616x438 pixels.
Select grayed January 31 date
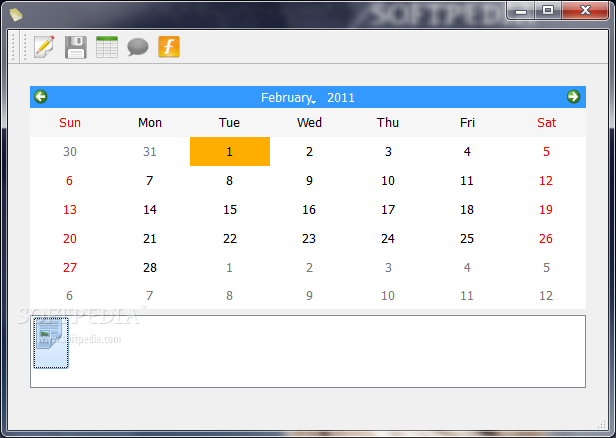click(x=150, y=151)
